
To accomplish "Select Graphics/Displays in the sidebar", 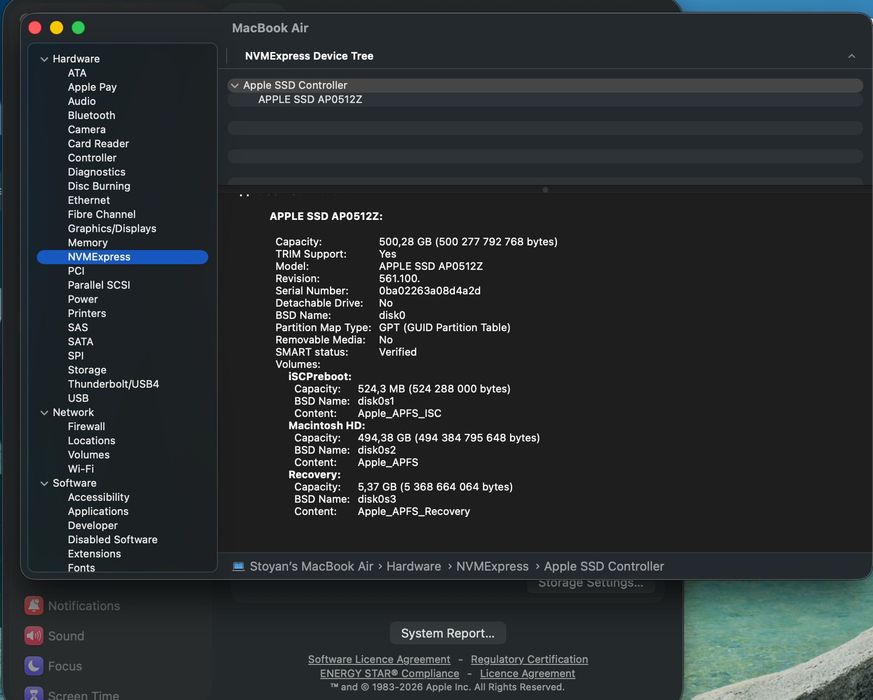I will pyautogui.click(x=112, y=228).
